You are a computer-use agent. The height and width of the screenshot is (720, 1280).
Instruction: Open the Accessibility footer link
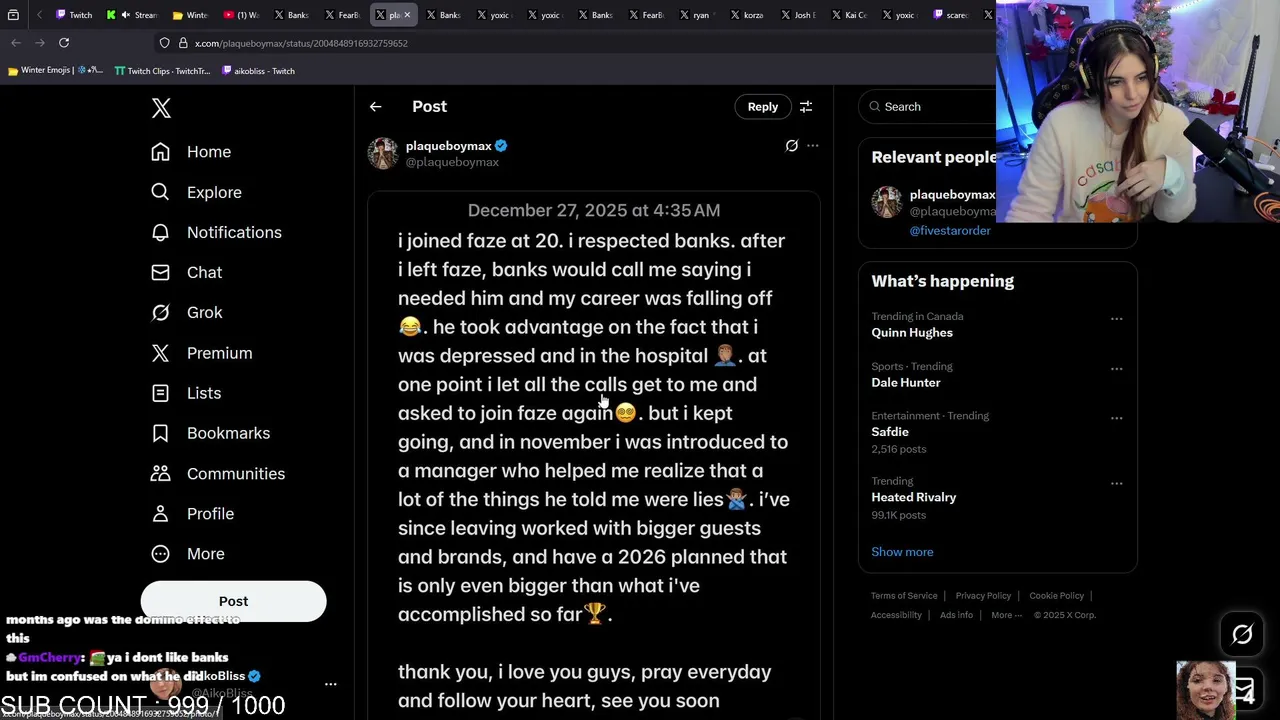click(x=896, y=615)
